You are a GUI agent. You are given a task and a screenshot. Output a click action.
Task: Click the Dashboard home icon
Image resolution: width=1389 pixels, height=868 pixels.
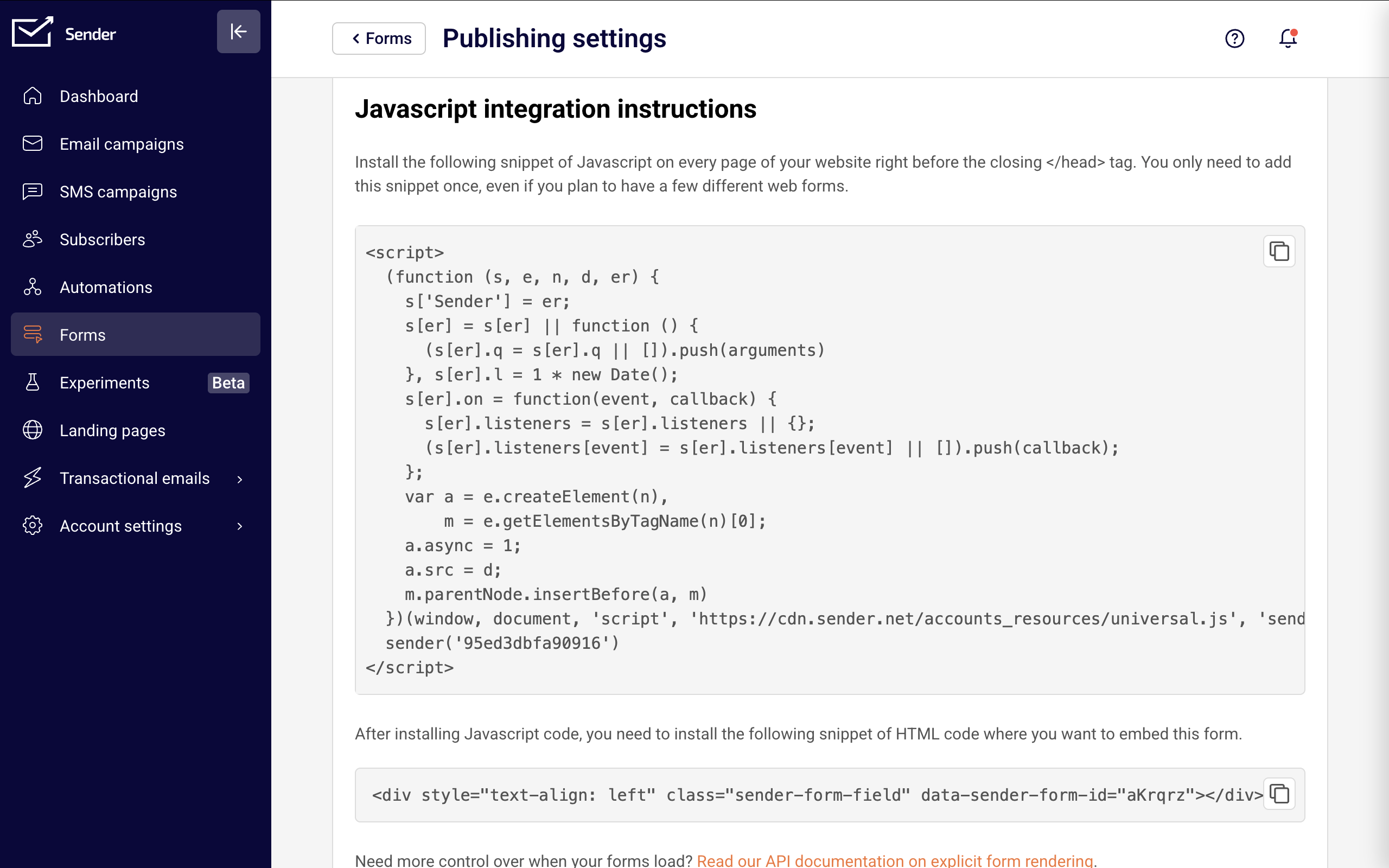33,96
